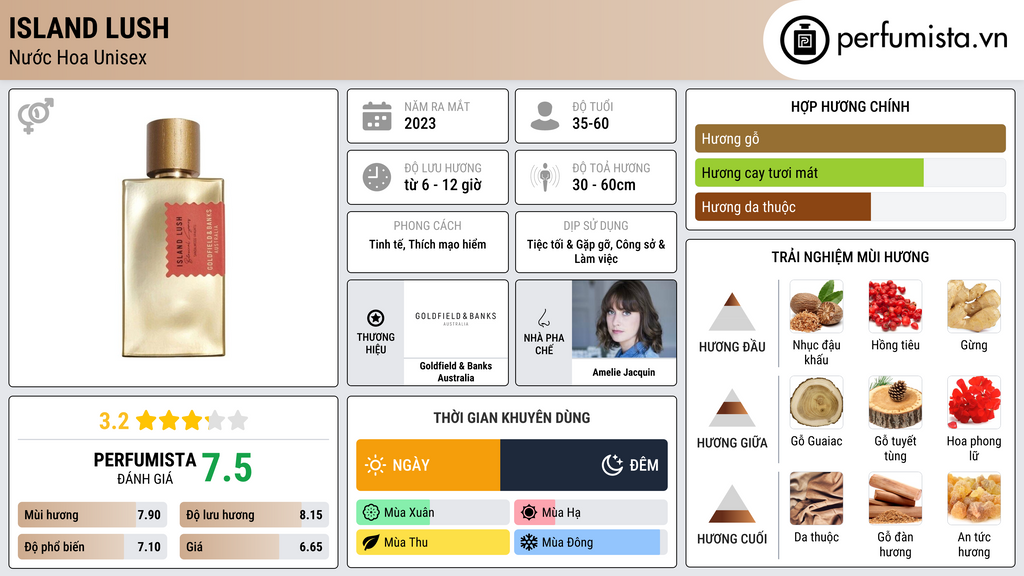Open the Gỗ Guaiac note image
The image size is (1024, 576).
(816, 402)
